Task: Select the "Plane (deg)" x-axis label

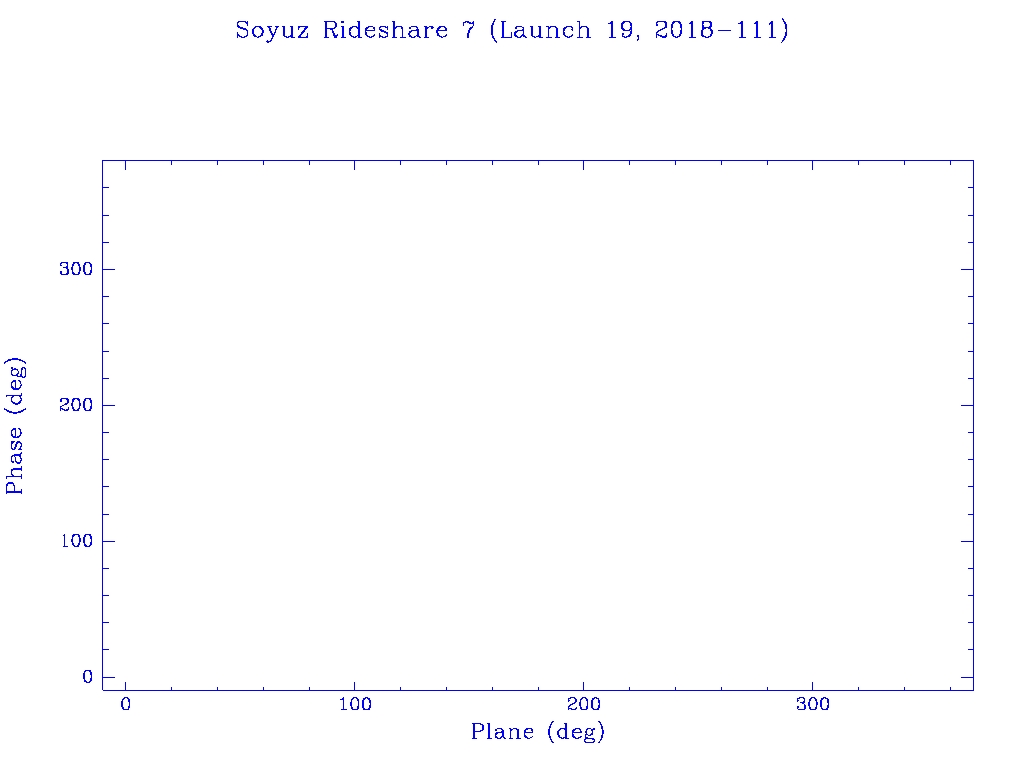Action: click(x=538, y=733)
